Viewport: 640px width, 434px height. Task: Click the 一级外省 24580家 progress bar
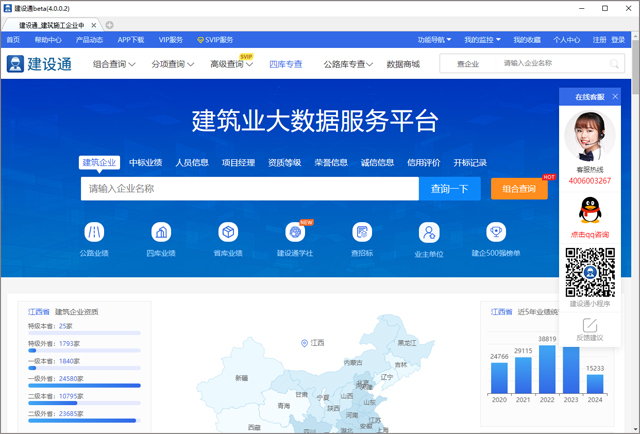pos(84,385)
